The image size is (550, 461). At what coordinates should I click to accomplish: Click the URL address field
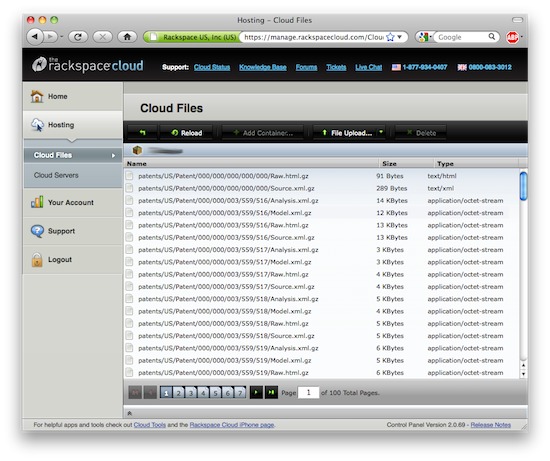point(313,37)
